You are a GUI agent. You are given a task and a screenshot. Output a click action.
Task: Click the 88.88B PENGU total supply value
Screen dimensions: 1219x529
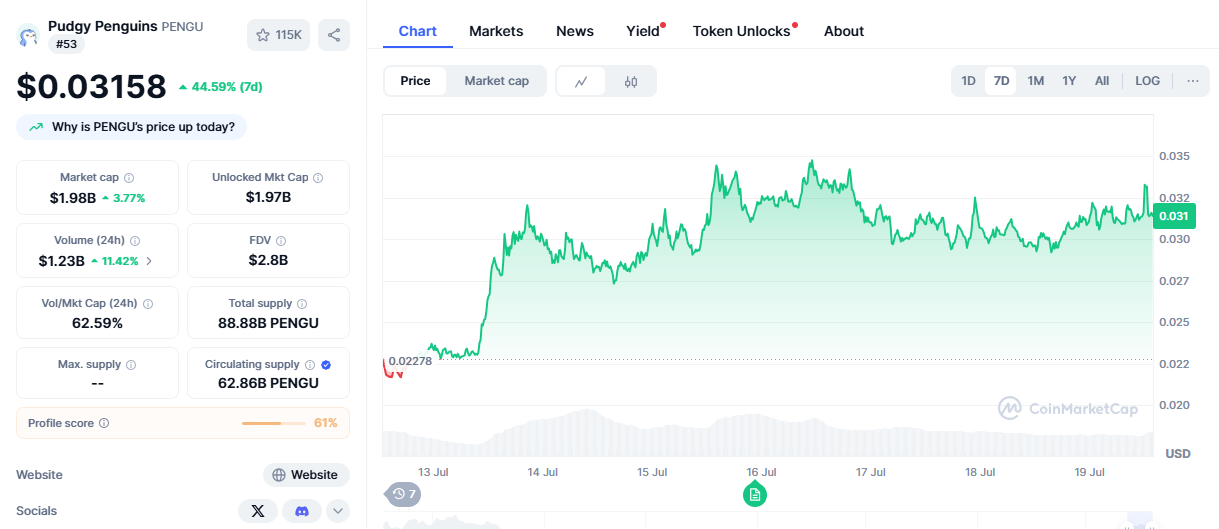268,324
